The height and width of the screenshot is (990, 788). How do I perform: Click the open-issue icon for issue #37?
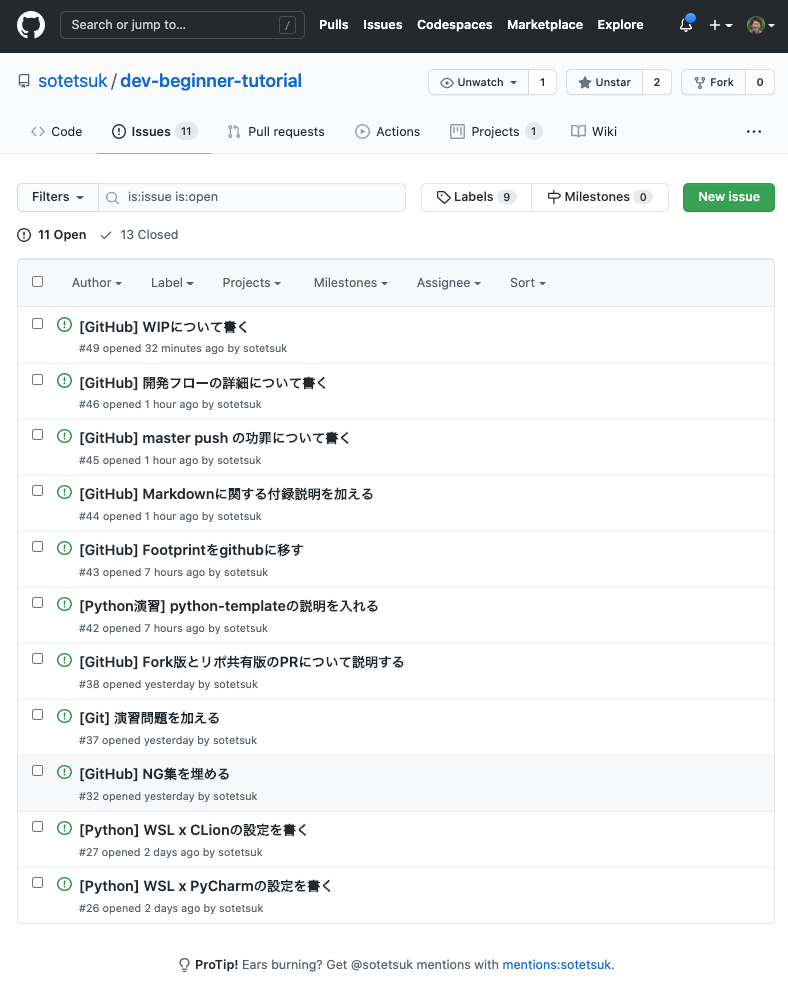[64, 716]
